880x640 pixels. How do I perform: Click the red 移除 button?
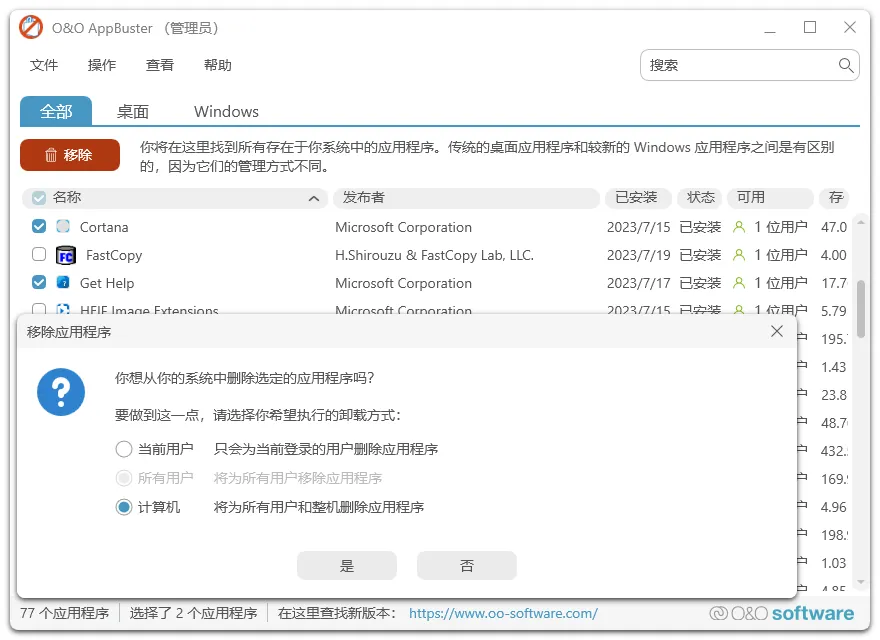pyautogui.click(x=70, y=155)
